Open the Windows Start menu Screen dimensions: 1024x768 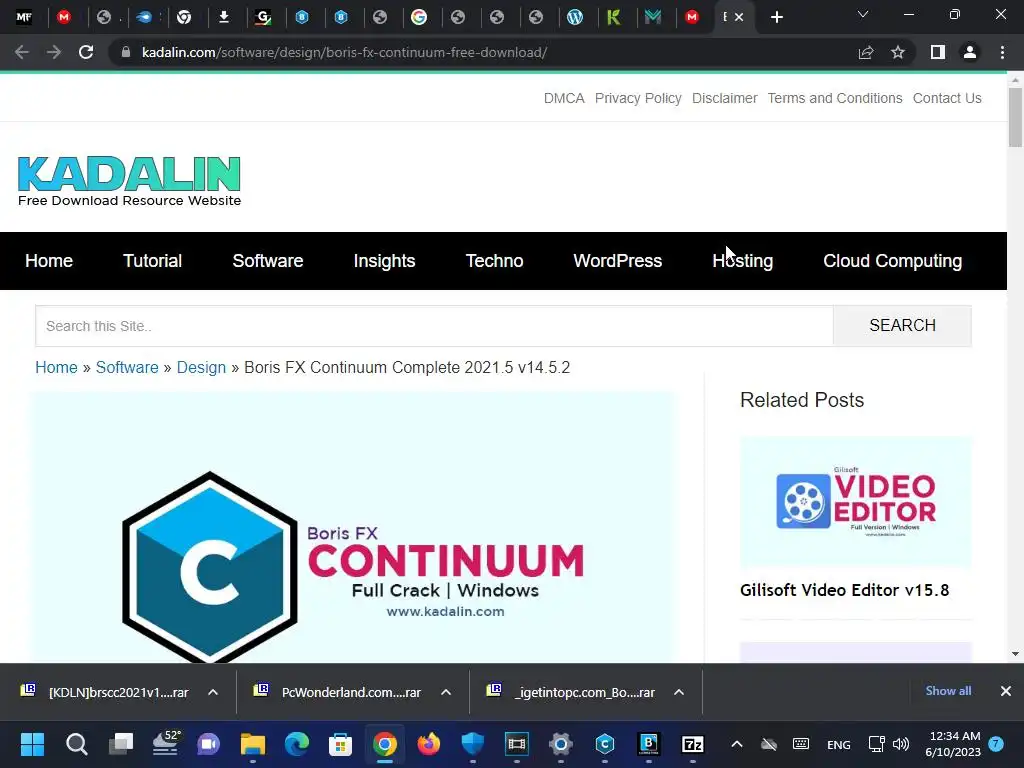[x=32, y=744]
